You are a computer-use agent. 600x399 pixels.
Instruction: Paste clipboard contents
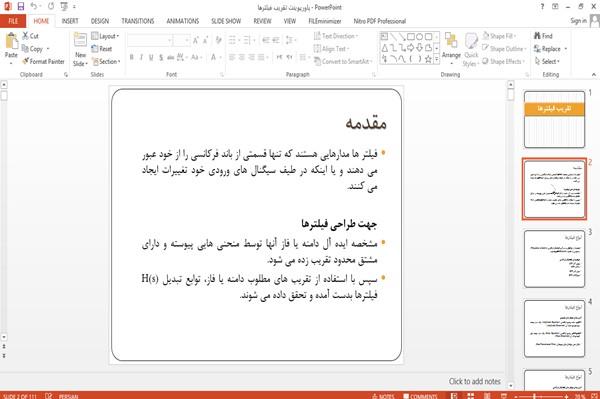coord(11,47)
